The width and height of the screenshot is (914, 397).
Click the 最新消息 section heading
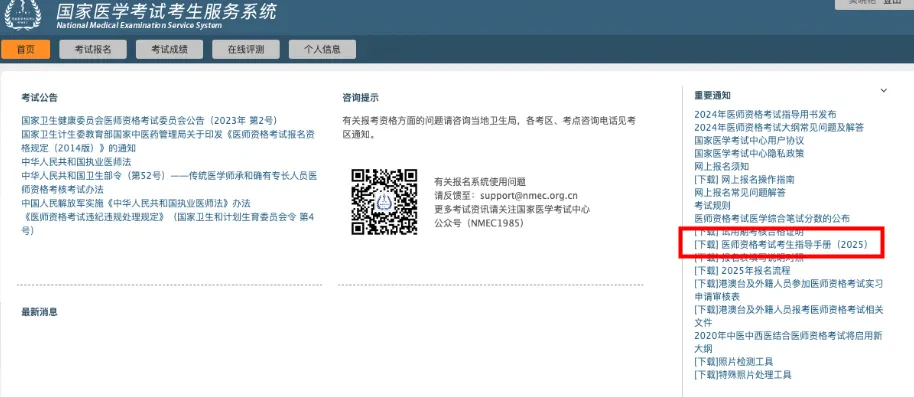click(x=40, y=312)
